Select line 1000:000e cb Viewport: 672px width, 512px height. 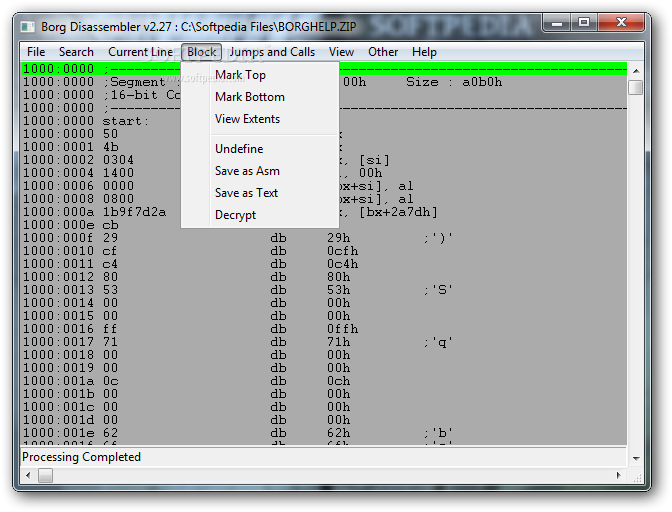(x=324, y=225)
